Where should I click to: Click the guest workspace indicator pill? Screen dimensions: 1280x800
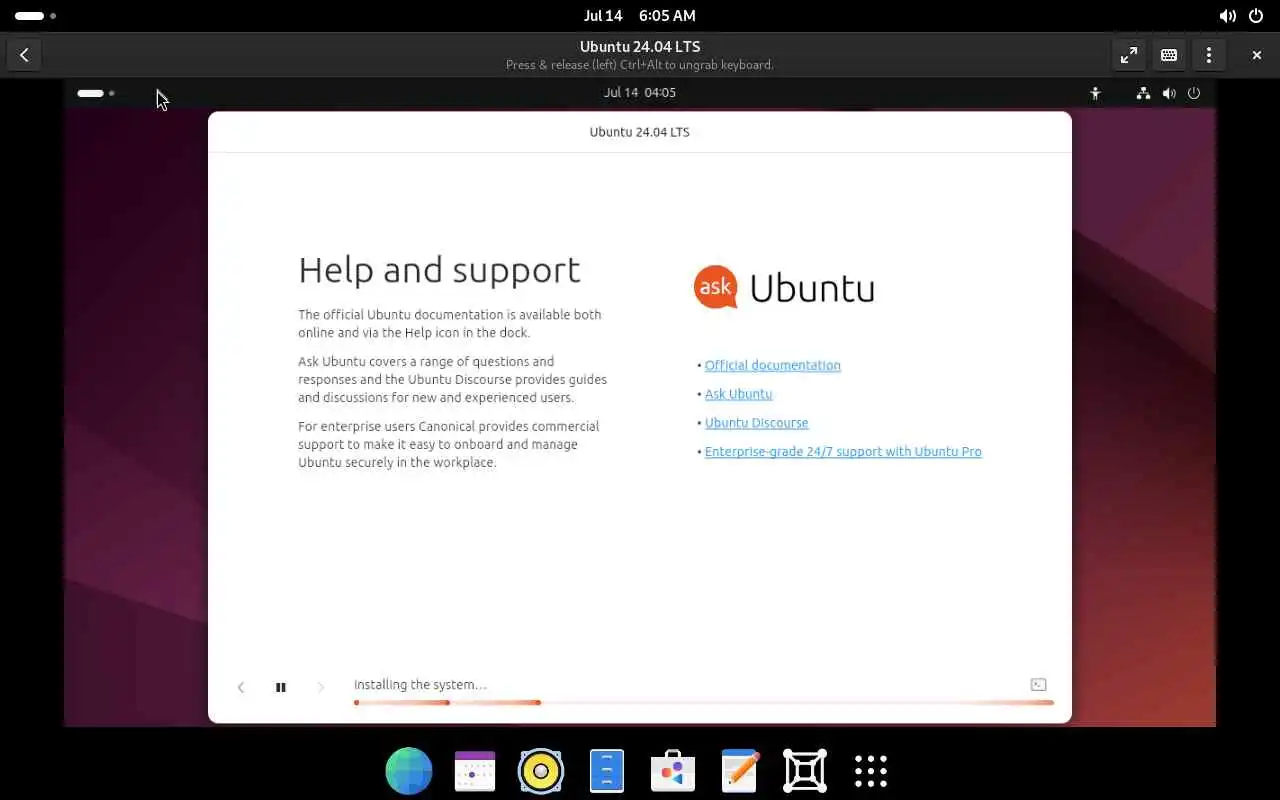[x=96, y=93]
